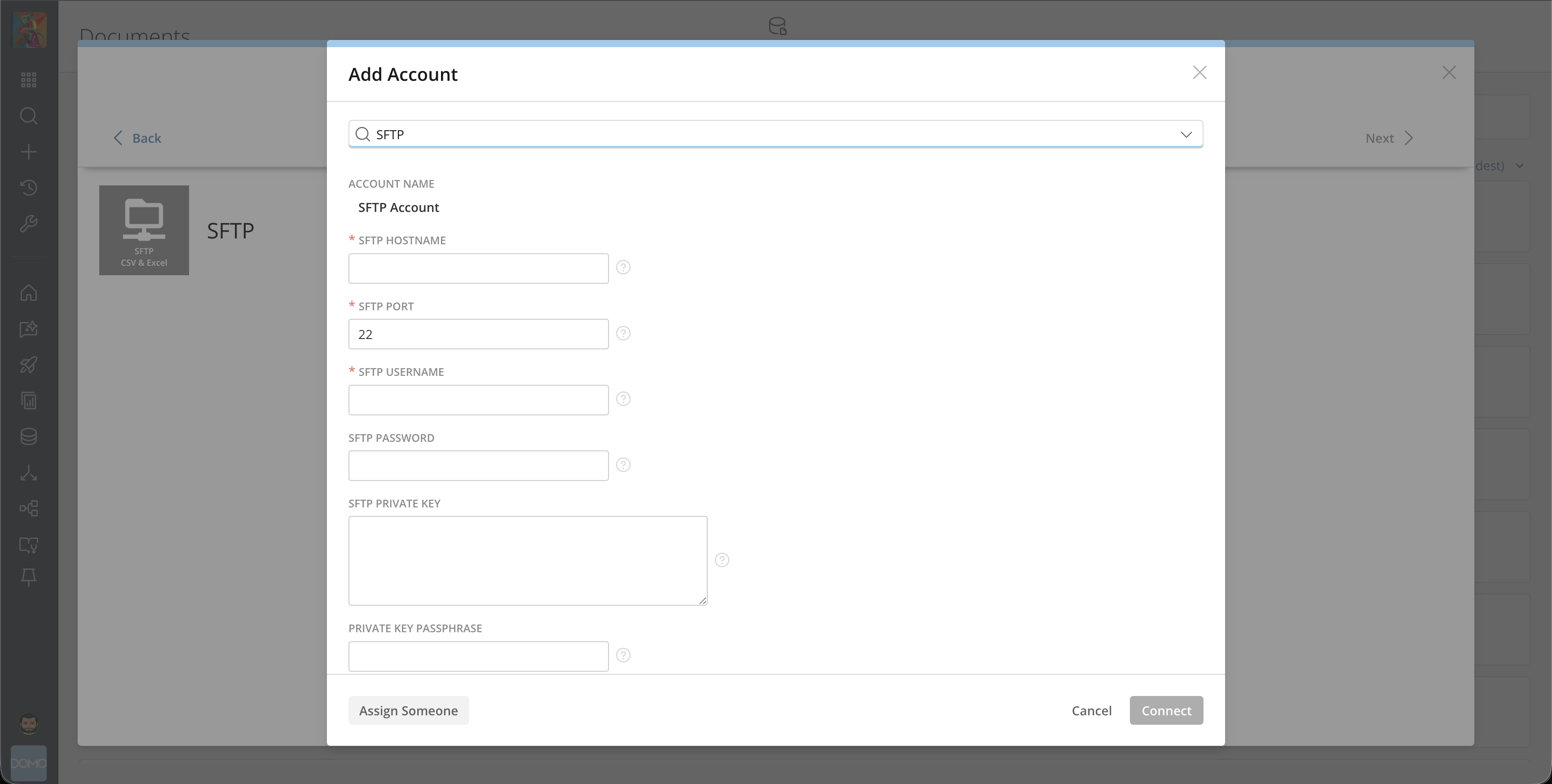Click the SFTP search field
The width and height of the screenshot is (1552, 784).
pos(776,134)
